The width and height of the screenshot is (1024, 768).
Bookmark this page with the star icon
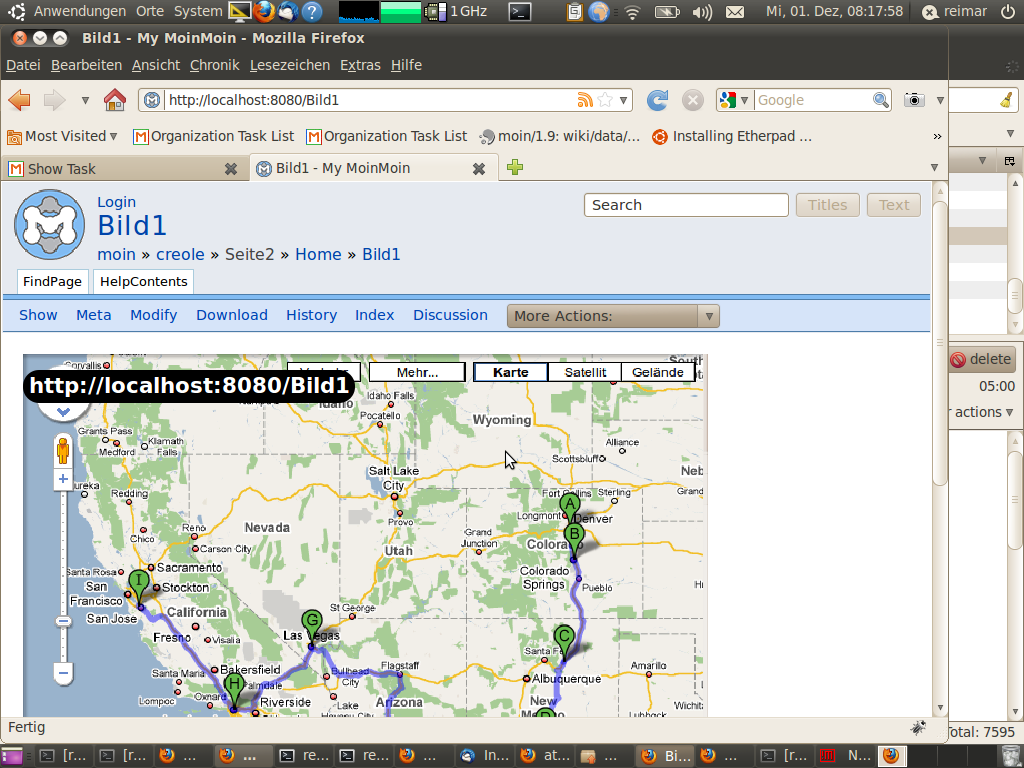click(605, 100)
